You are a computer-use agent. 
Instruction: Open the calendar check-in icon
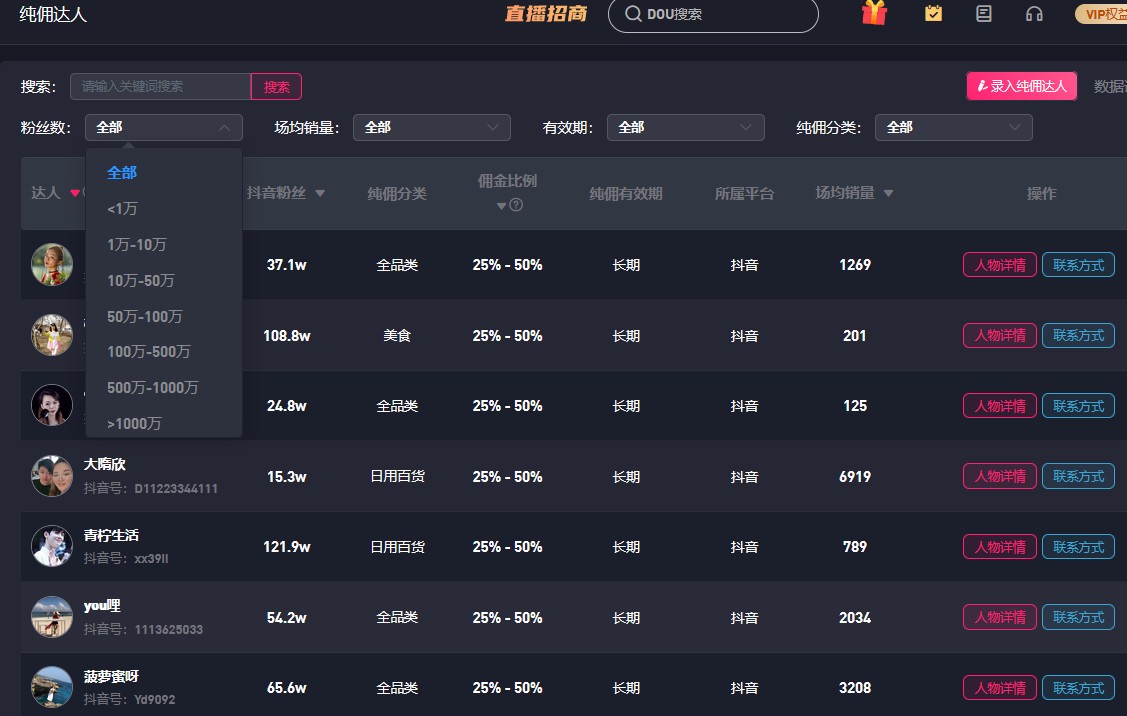pos(933,14)
